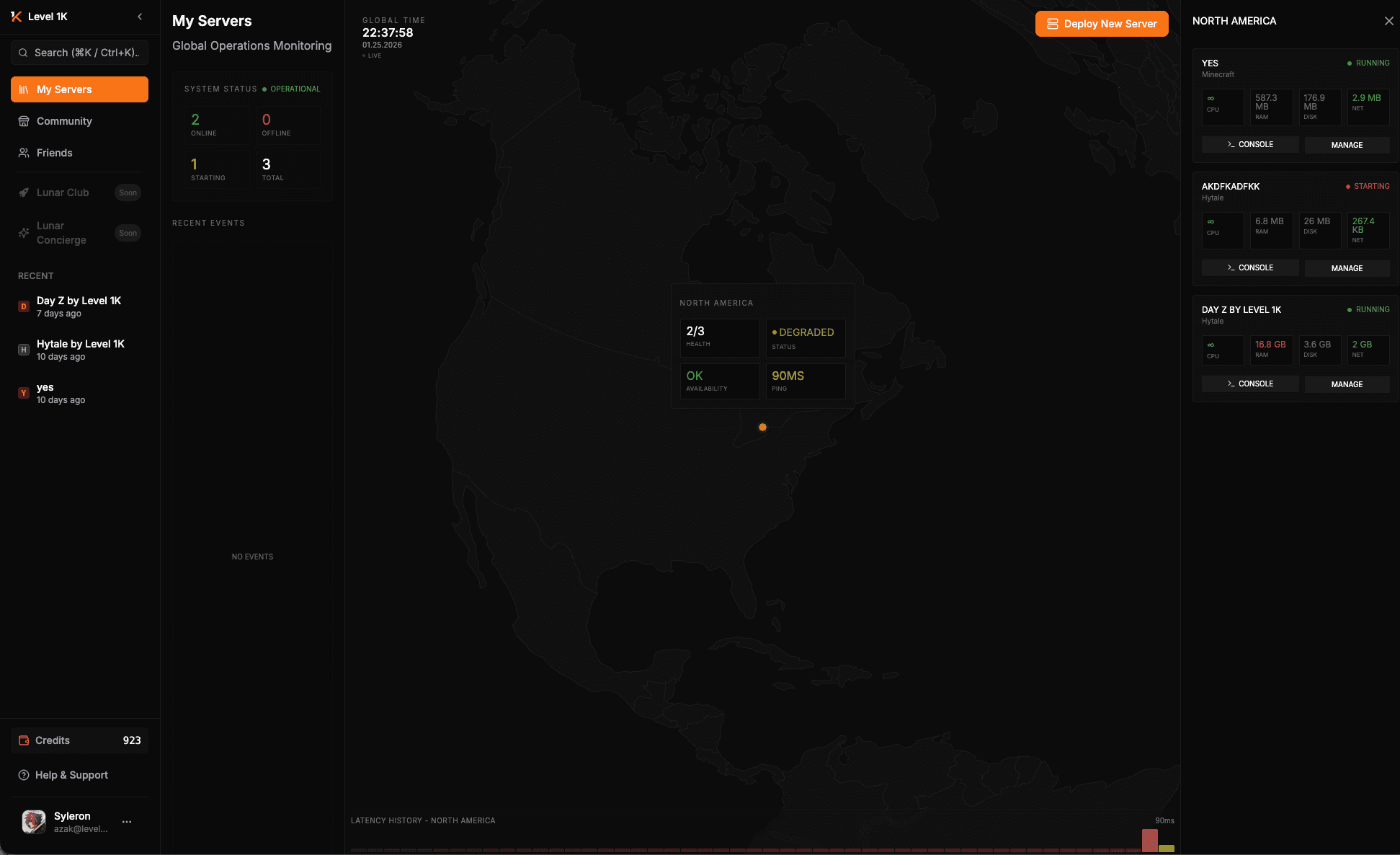Click the Lunar Club rocket icon

24,192
